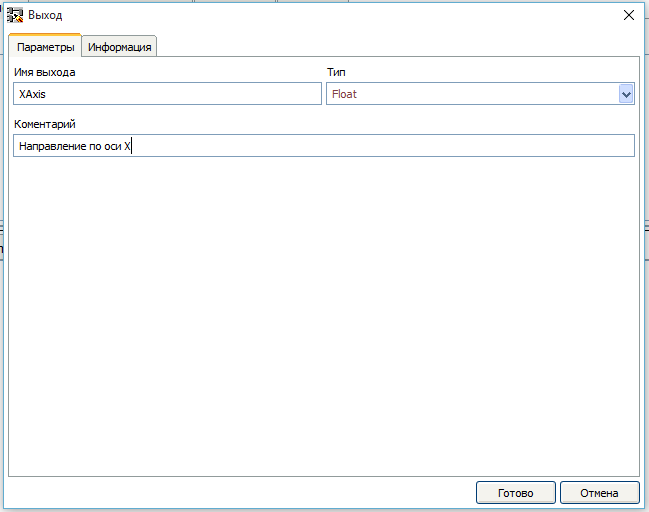
Task: Click the Имя выхода field containing XAxis
Action: point(167,94)
